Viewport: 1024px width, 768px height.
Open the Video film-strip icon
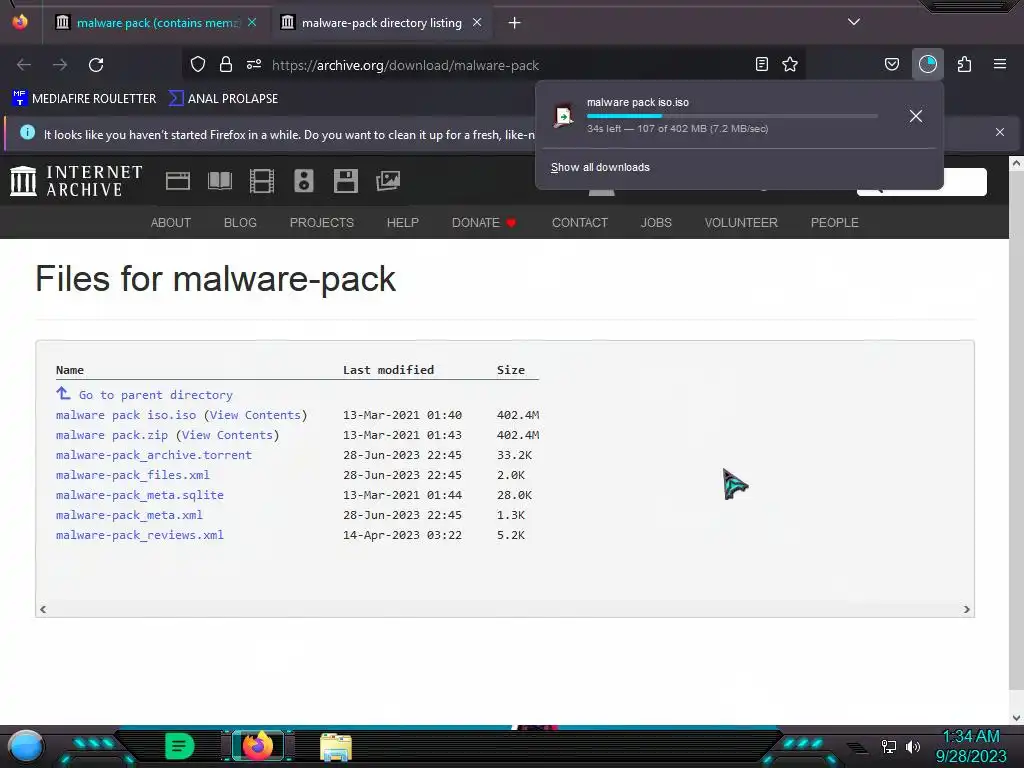(x=262, y=181)
